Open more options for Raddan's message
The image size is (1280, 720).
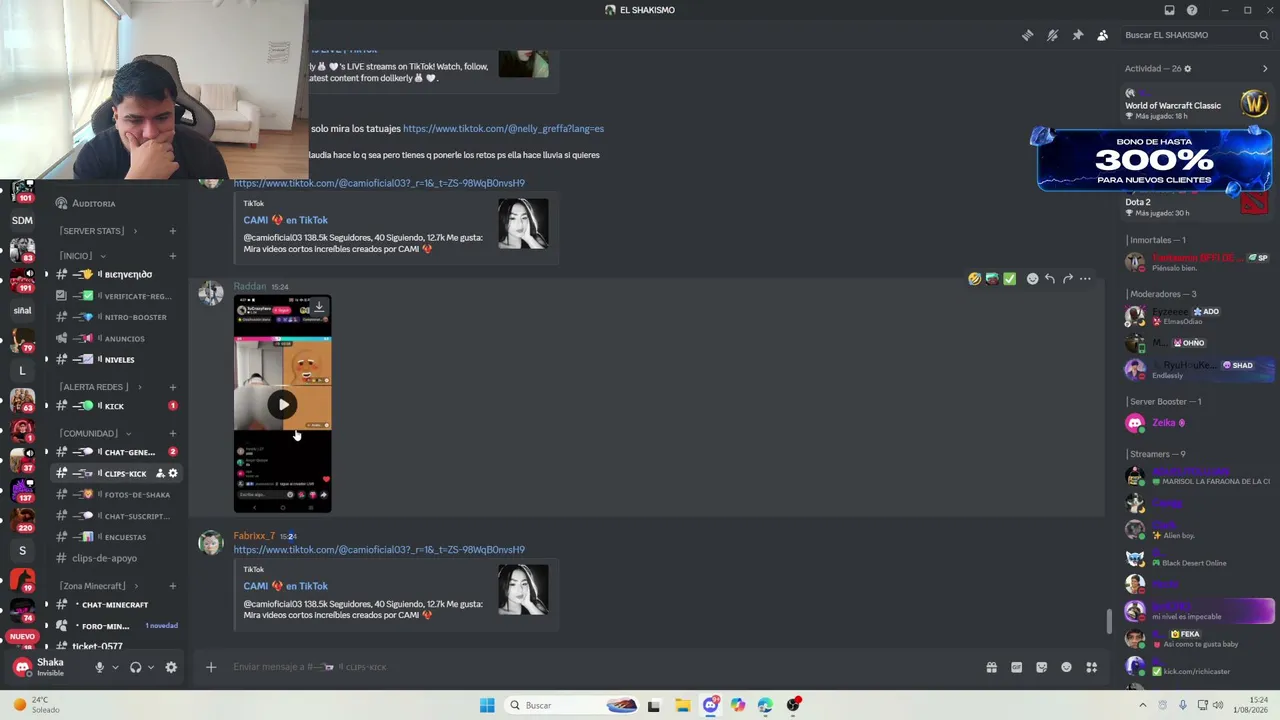tap(1085, 279)
